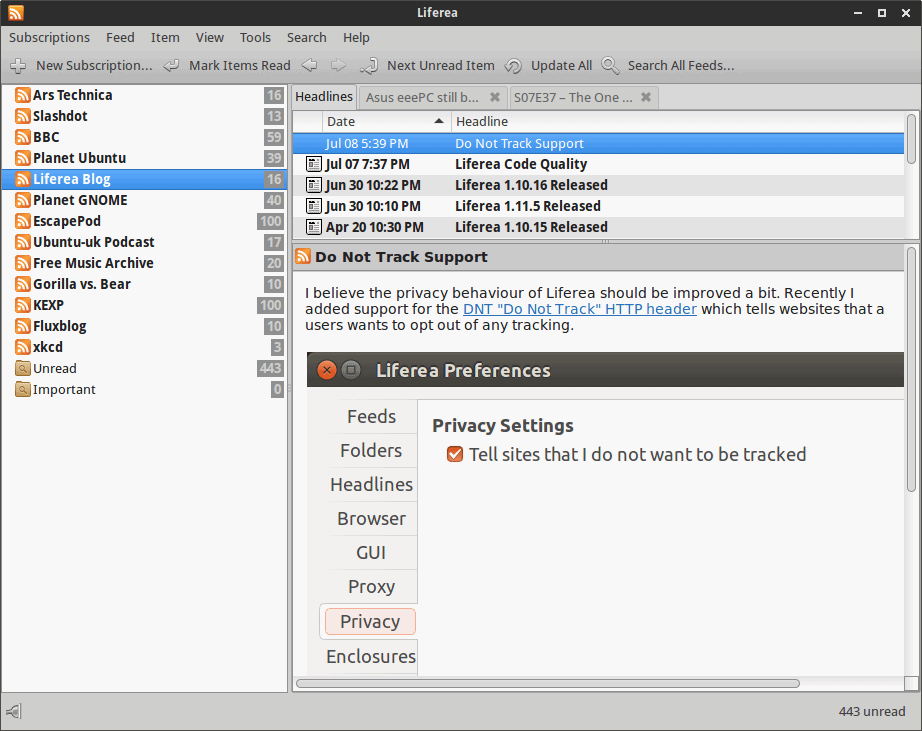
Task: Click the KEXP feed icon
Action: coord(23,305)
